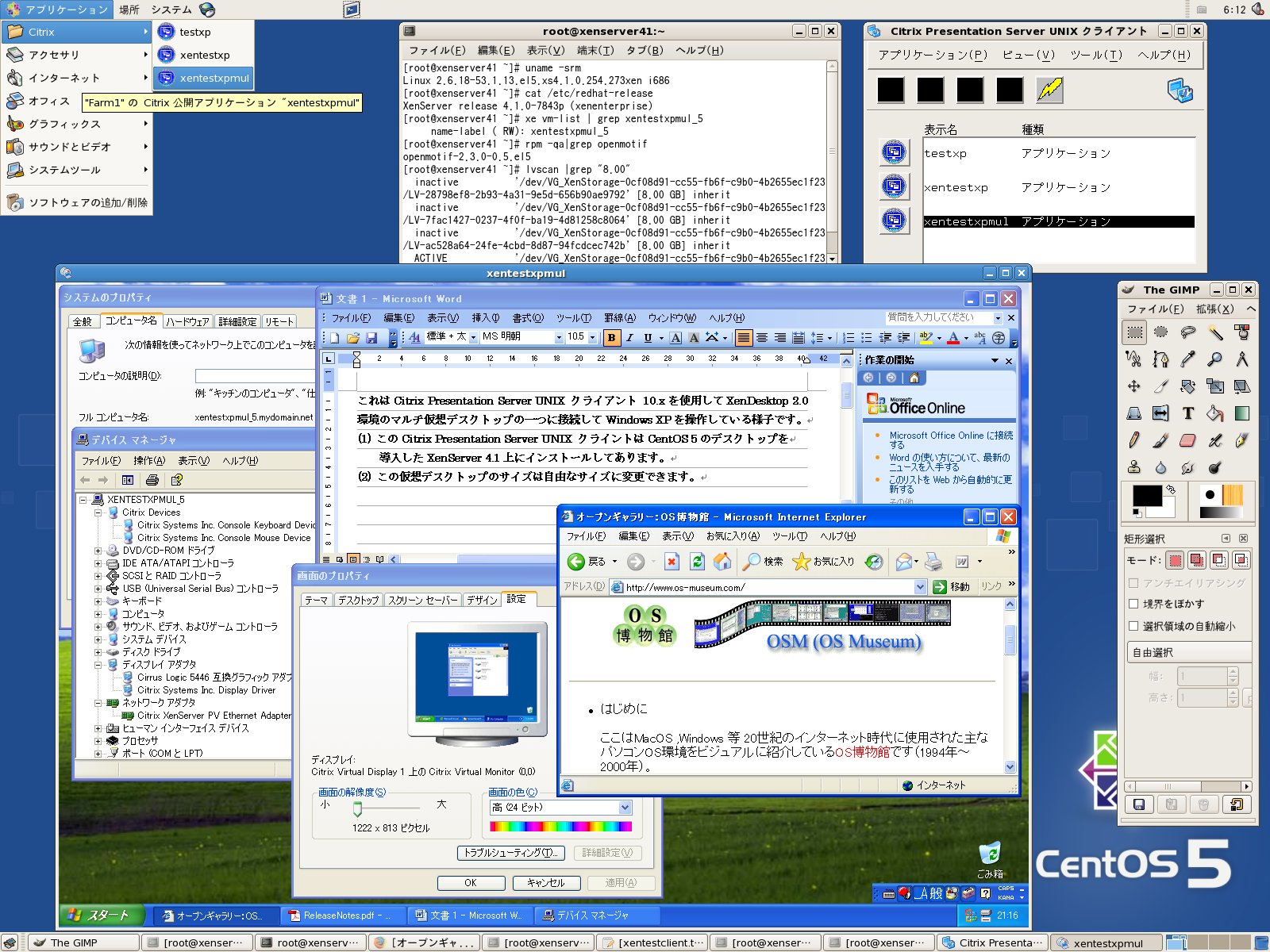The image size is (1270, 952).
Task: Select GIMP Color Picker tool
Action: [x=1187, y=359]
